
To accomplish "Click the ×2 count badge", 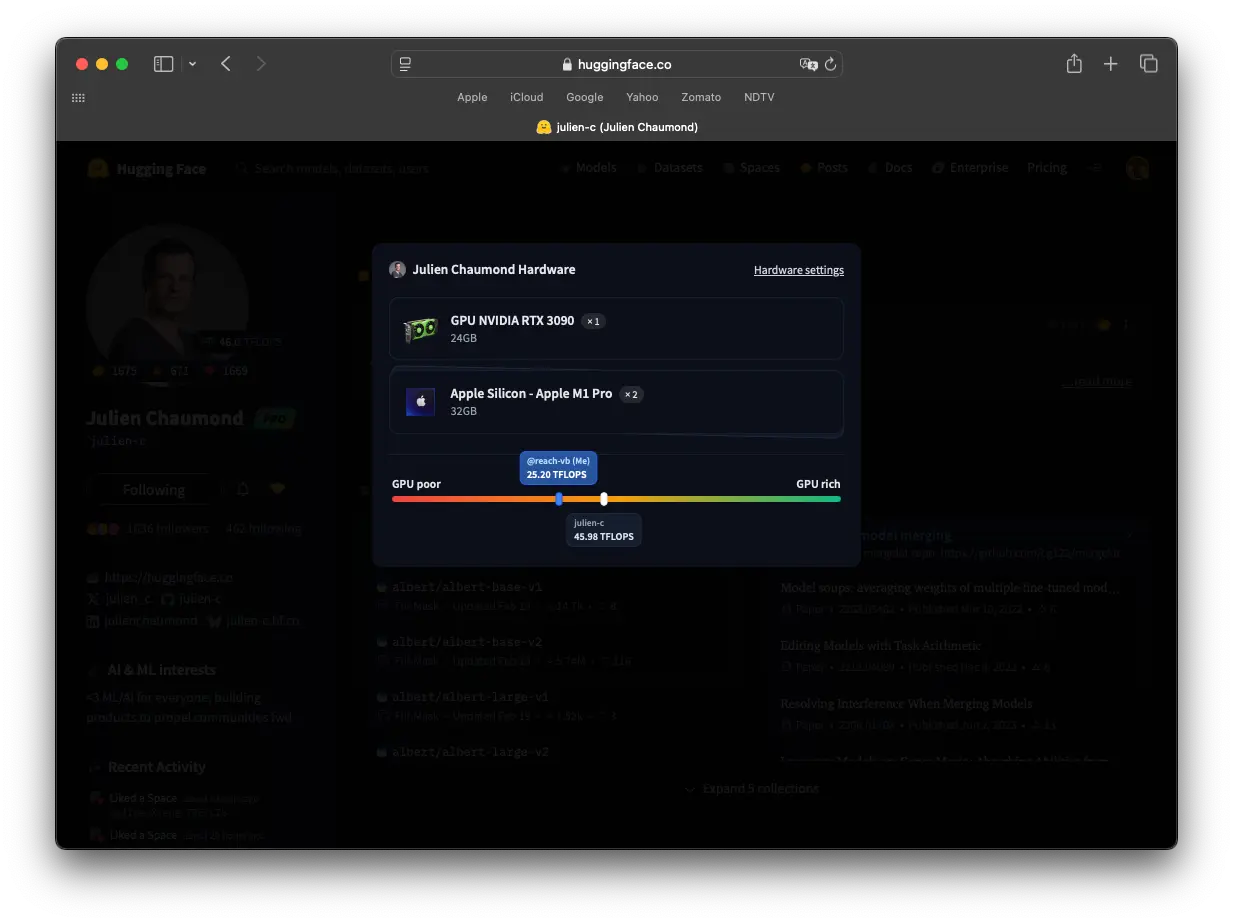I will tap(631, 395).
